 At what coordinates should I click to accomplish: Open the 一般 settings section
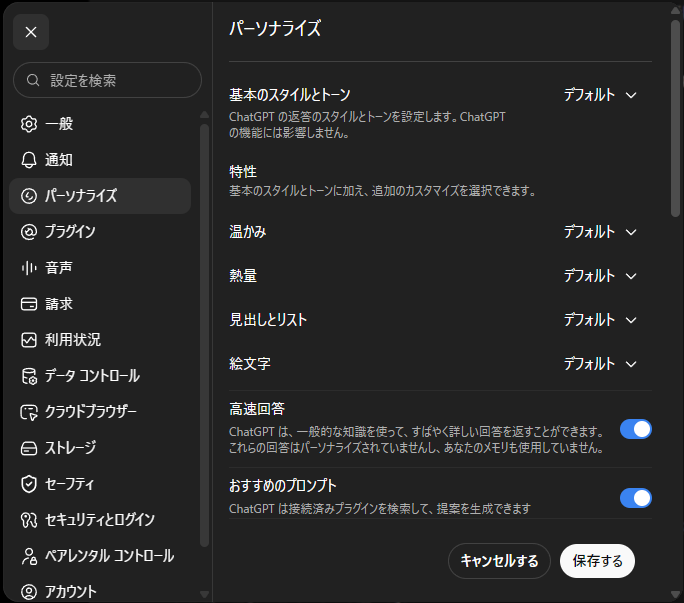[x=100, y=124]
